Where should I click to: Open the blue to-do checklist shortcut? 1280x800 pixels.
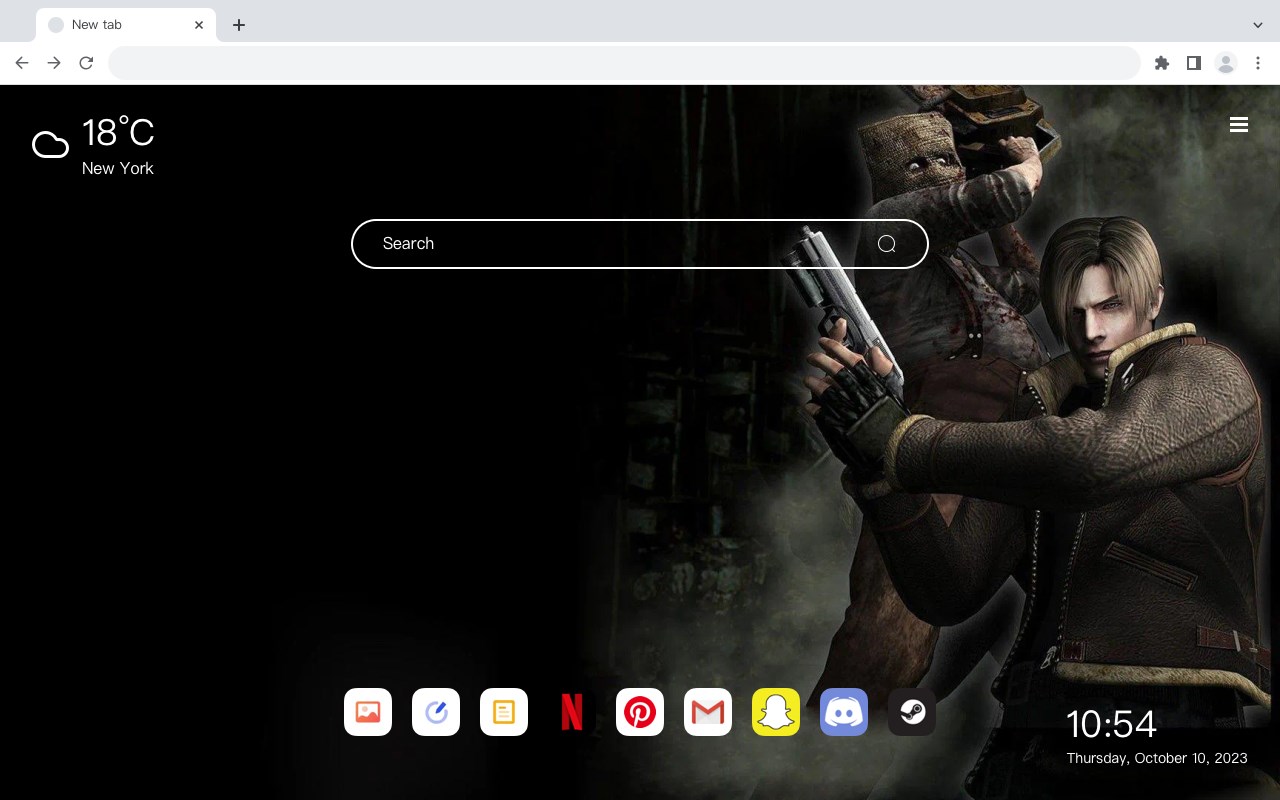pos(436,712)
